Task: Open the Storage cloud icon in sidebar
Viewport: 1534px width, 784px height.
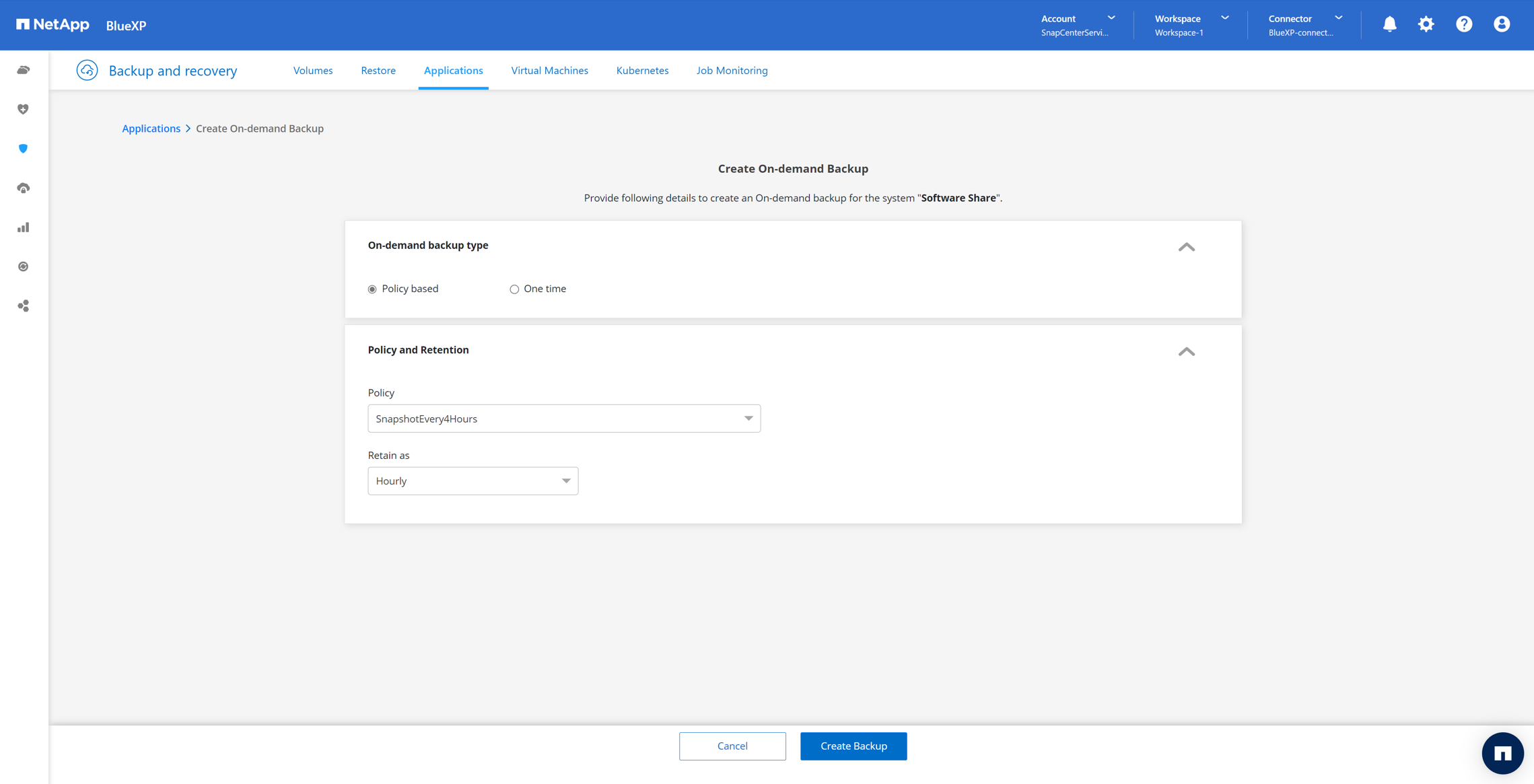Action: point(24,70)
